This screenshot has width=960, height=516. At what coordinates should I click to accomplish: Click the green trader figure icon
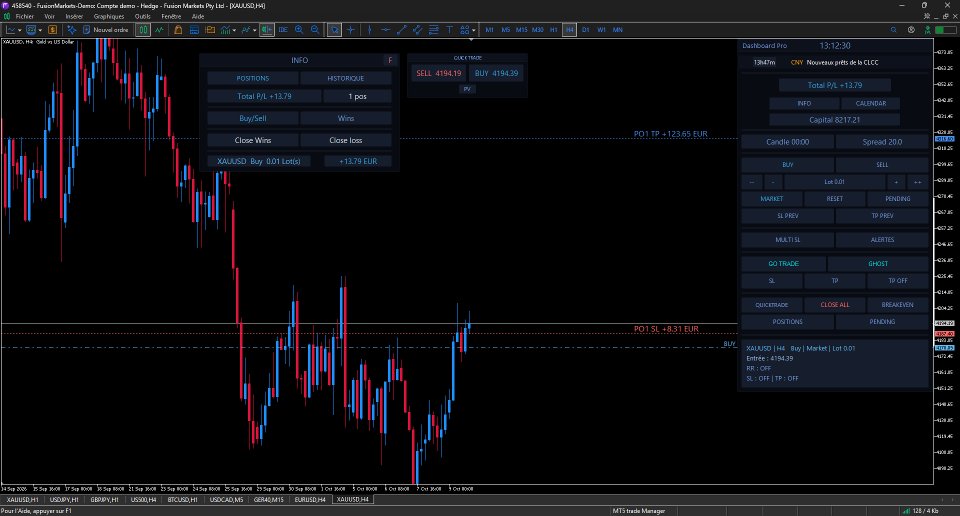point(928,29)
